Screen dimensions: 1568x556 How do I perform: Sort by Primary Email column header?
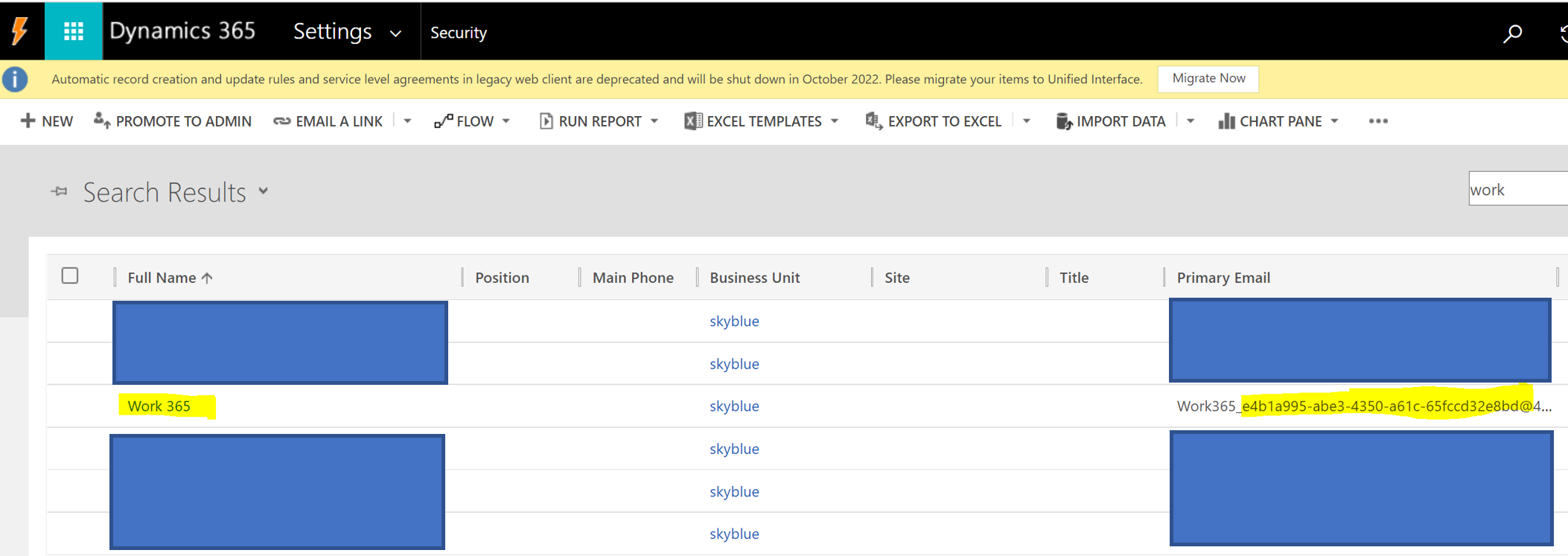point(1223,278)
